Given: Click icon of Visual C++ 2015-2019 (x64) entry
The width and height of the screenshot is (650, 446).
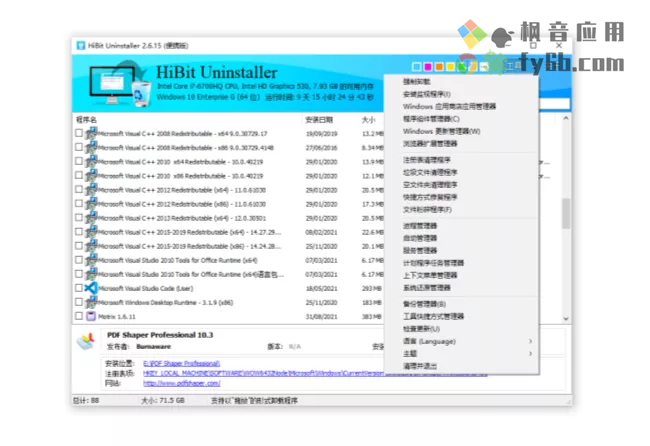Looking at the screenshot, I should click(91, 232).
